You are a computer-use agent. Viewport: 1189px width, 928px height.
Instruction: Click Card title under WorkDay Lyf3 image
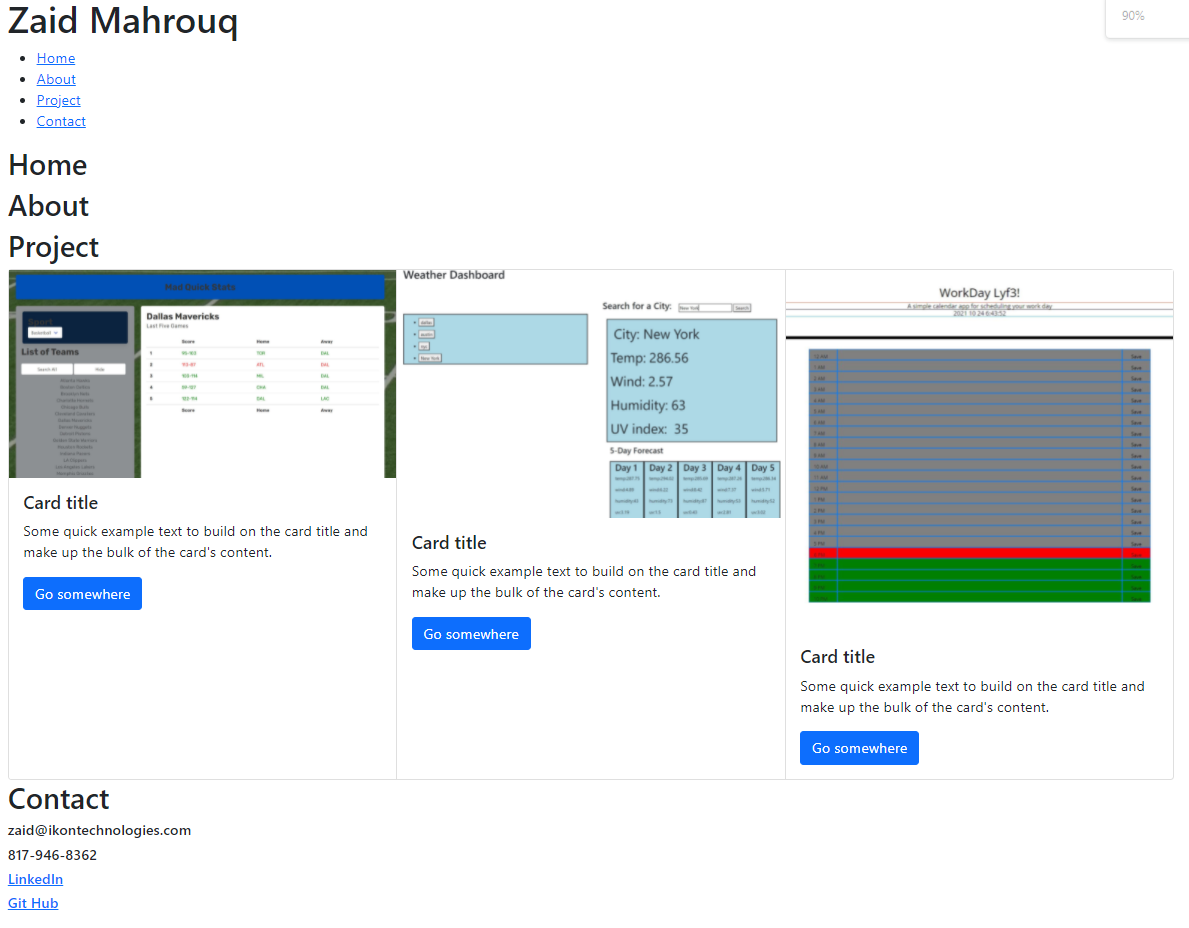point(837,657)
